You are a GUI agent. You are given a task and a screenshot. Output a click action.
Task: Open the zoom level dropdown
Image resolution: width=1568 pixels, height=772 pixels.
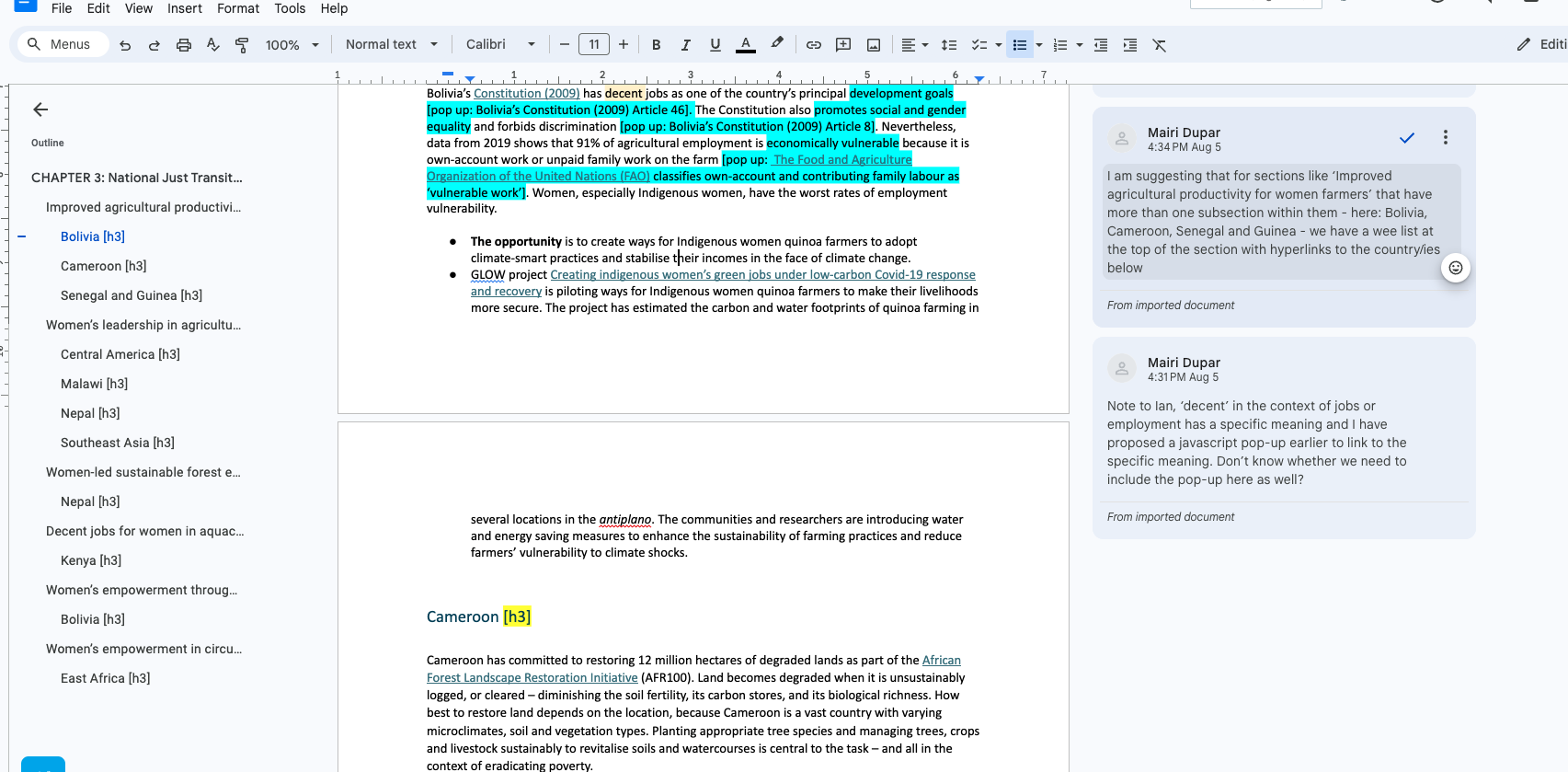pos(292,45)
